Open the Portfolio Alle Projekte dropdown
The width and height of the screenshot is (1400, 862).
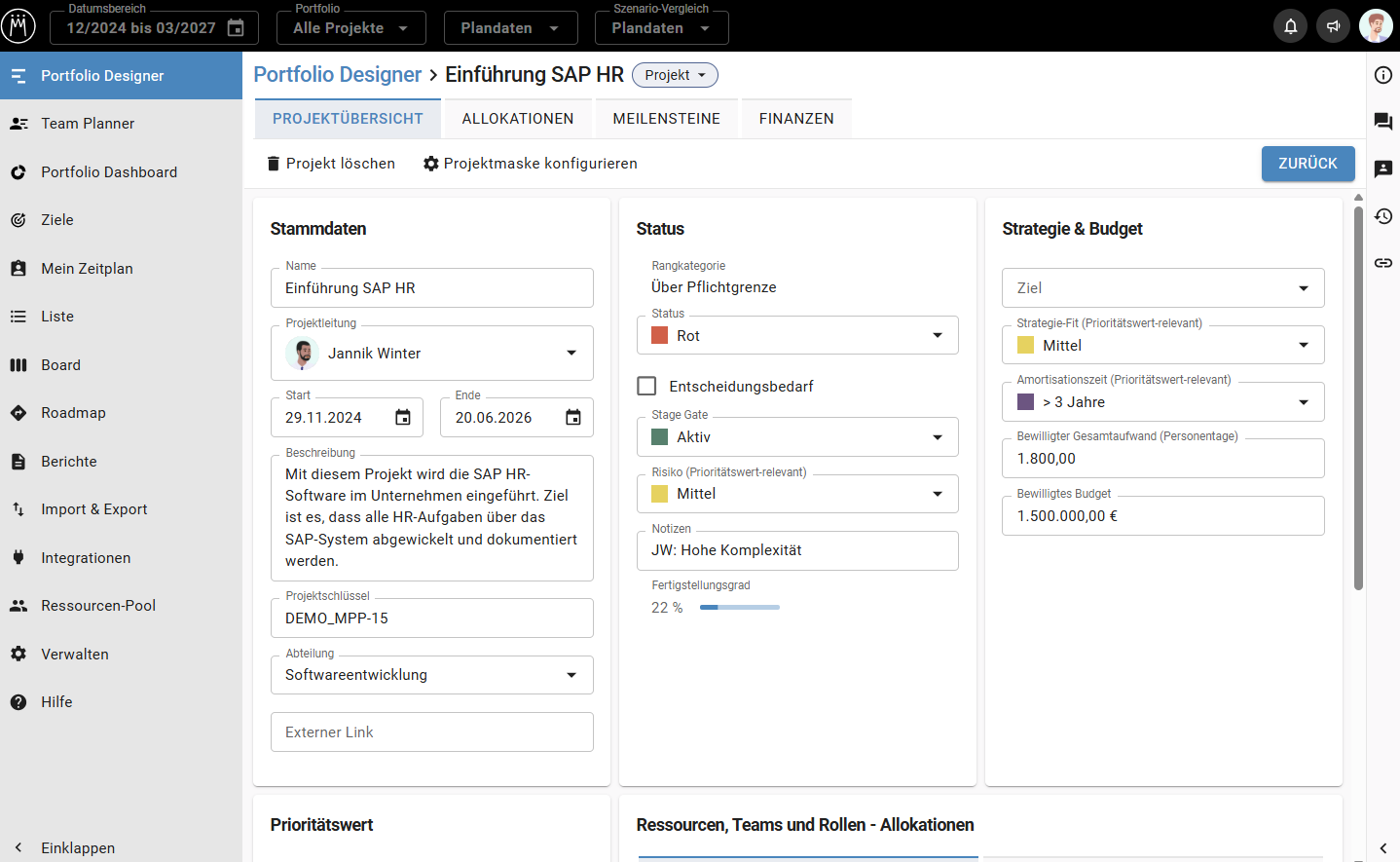(x=351, y=28)
